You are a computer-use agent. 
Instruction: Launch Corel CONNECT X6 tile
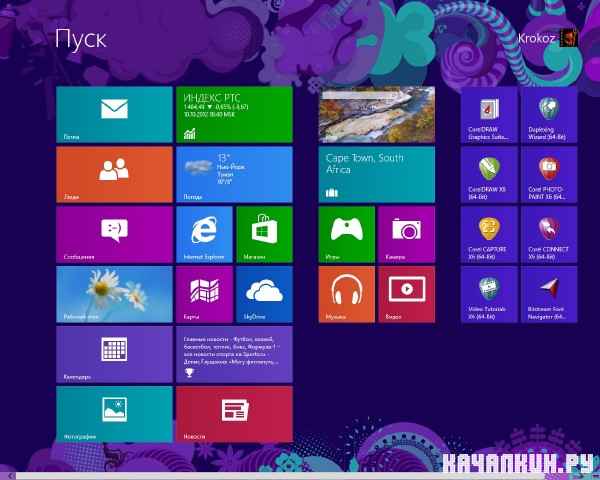tap(549, 235)
